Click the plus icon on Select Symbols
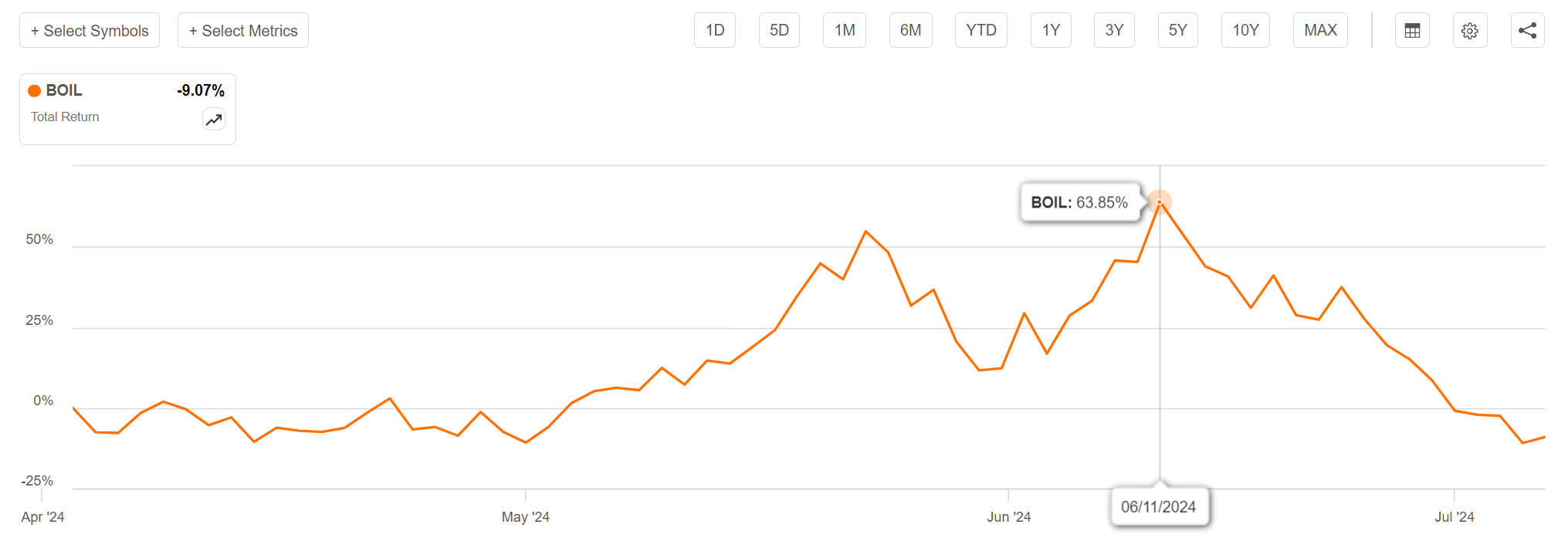 pos(35,30)
